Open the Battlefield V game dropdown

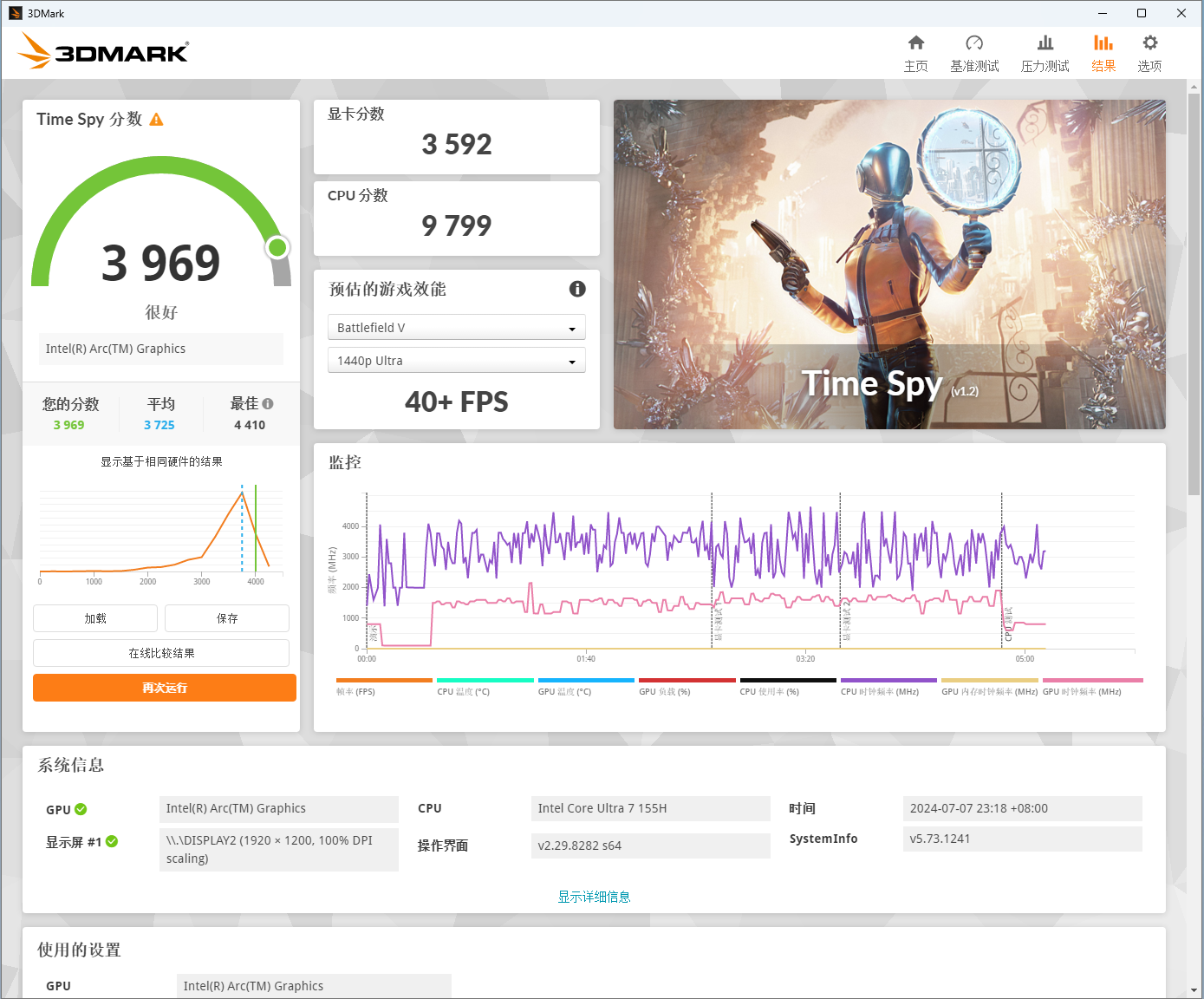coord(457,327)
